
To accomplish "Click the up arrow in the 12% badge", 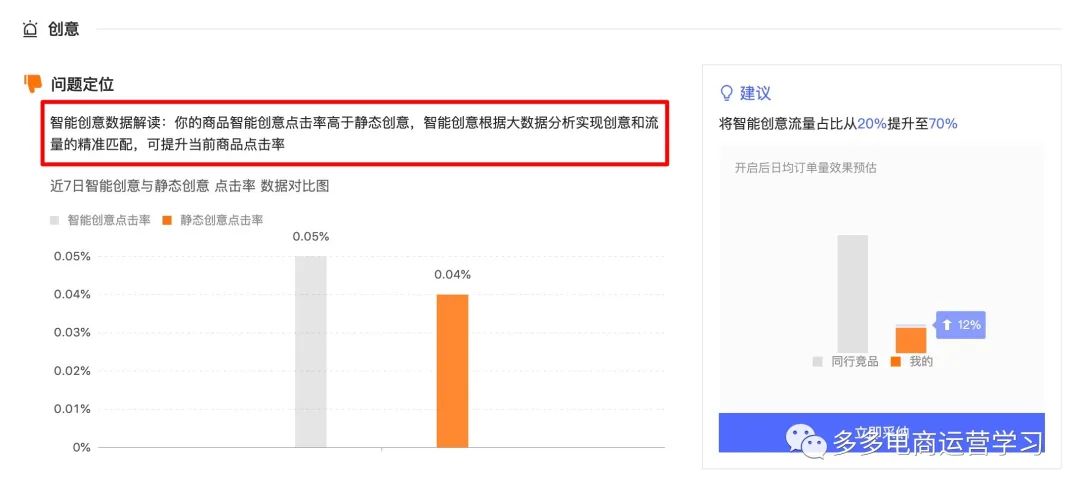I will tap(946, 324).
